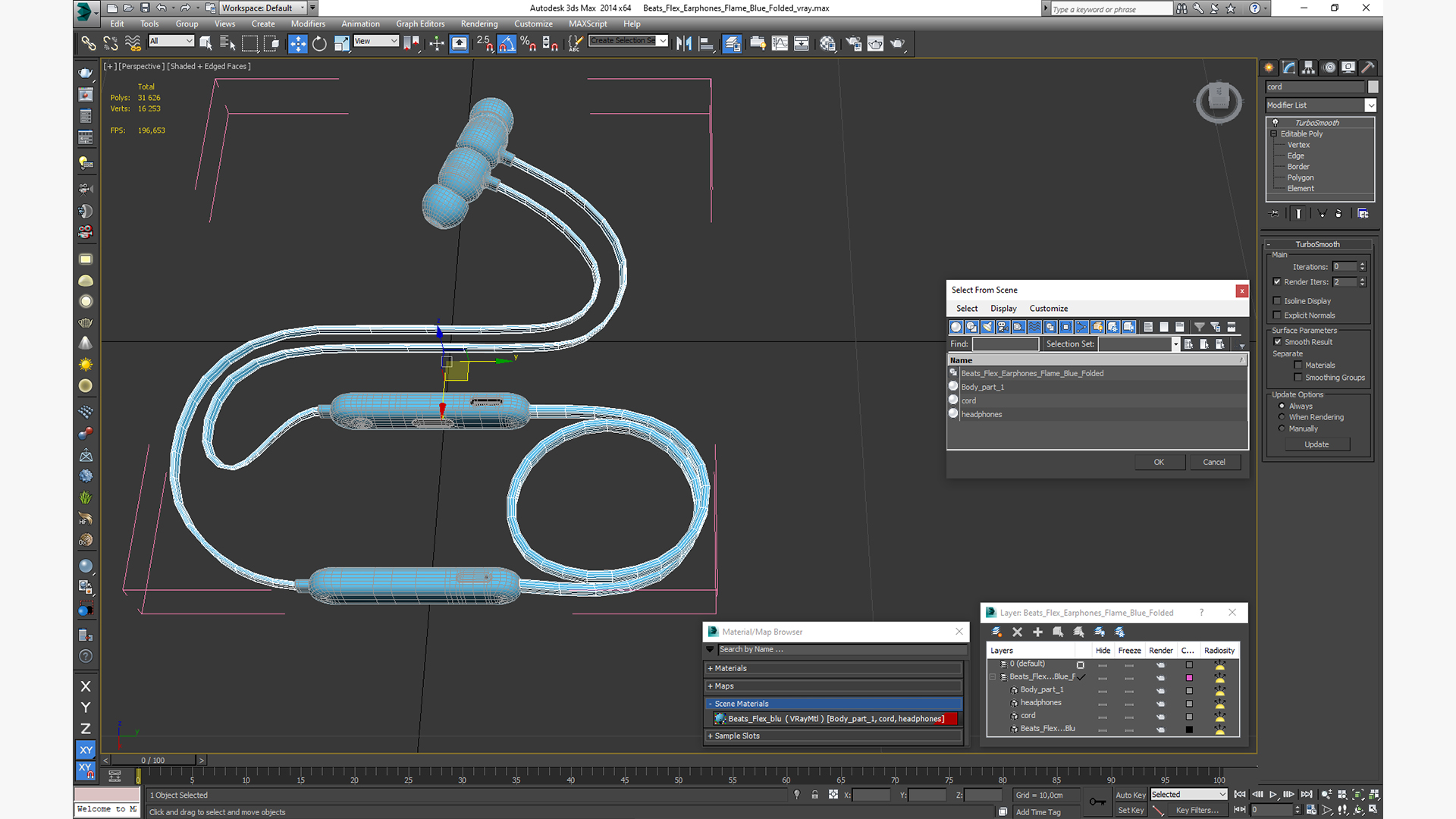
Task: Open the selection filter All dropdown
Action: [x=171, y=41]
